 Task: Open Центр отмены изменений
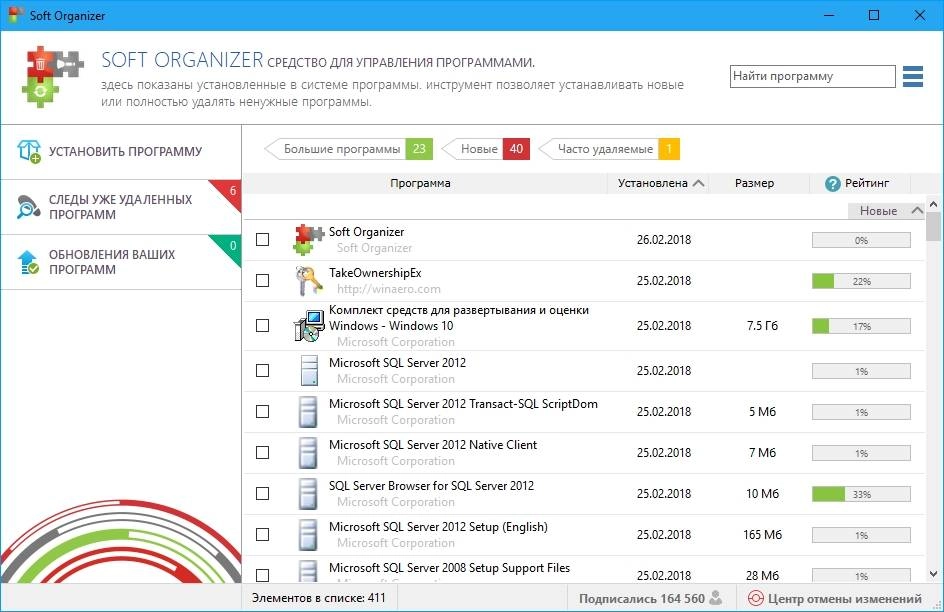point(835,598)
